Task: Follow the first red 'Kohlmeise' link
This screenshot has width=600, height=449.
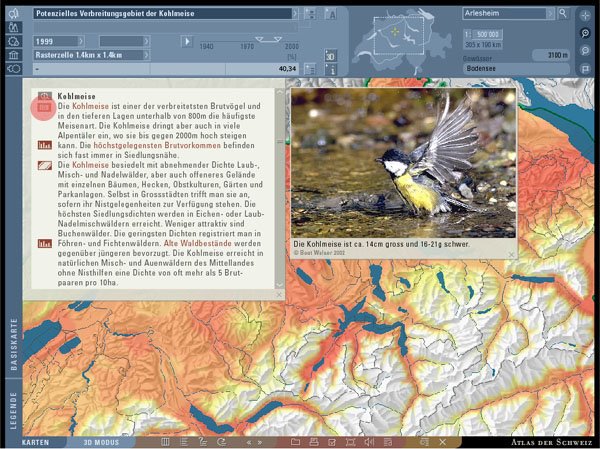Action: [91, 106]
